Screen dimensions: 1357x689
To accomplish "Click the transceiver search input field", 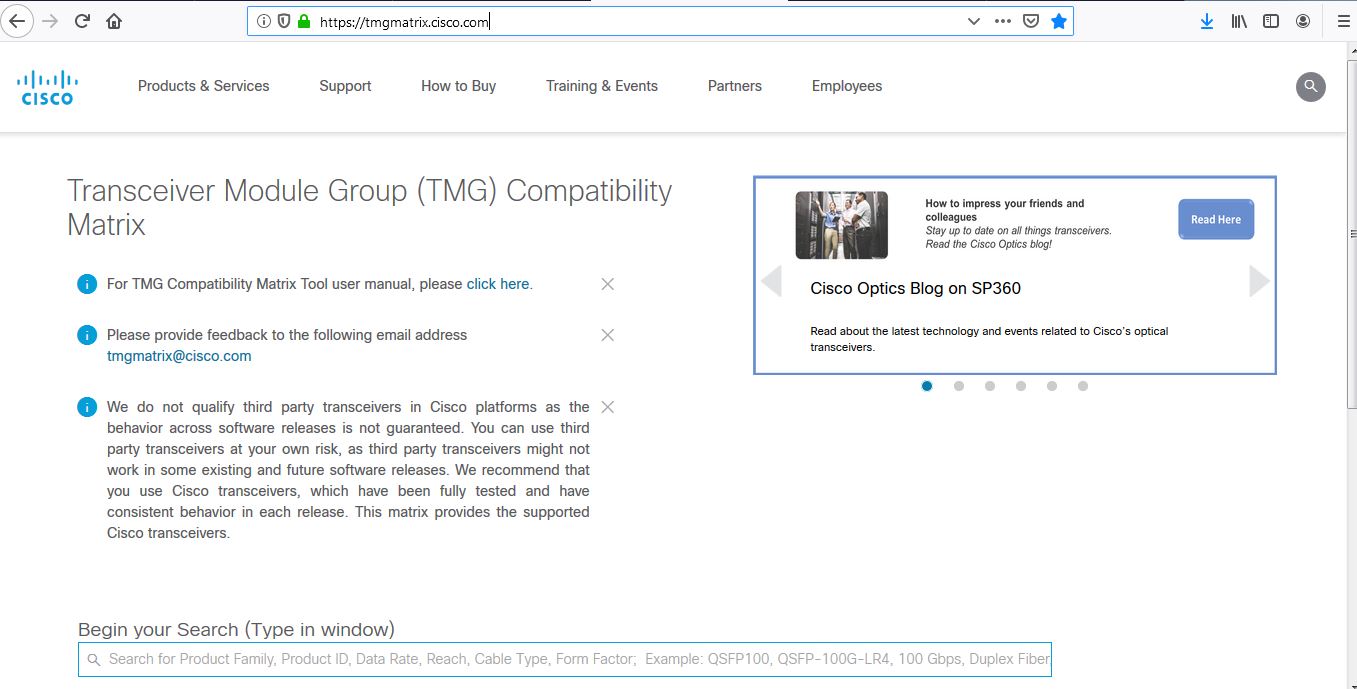I will [565, 659].
